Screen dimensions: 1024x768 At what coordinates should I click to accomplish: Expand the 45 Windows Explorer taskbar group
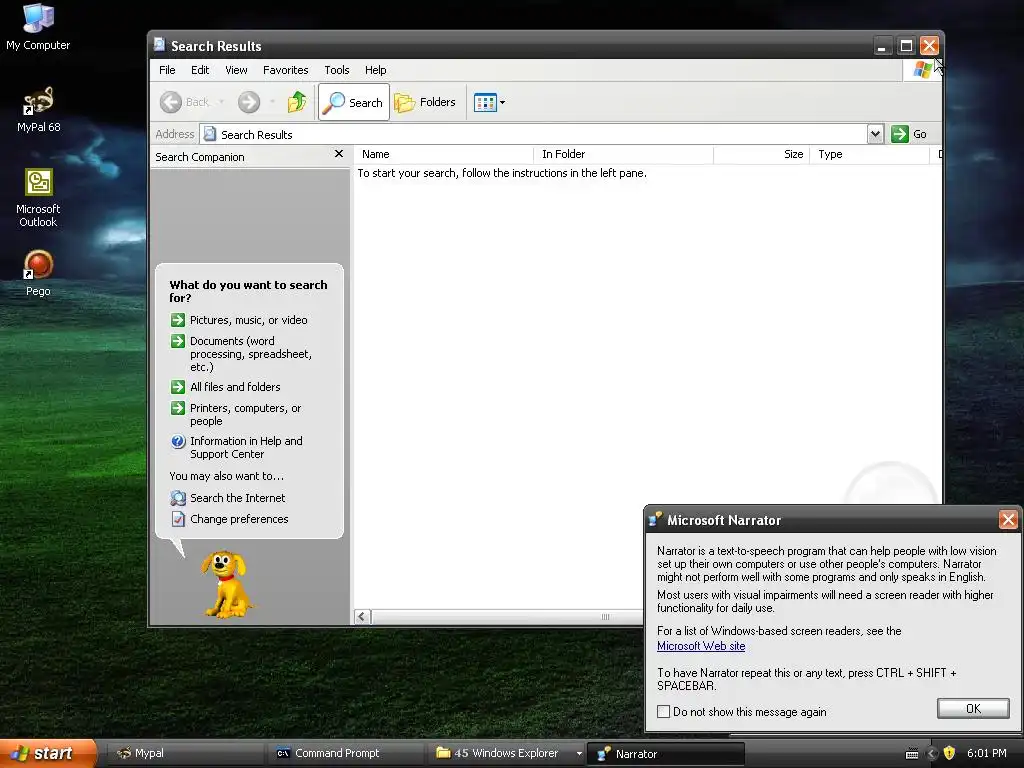click(579, 753)
